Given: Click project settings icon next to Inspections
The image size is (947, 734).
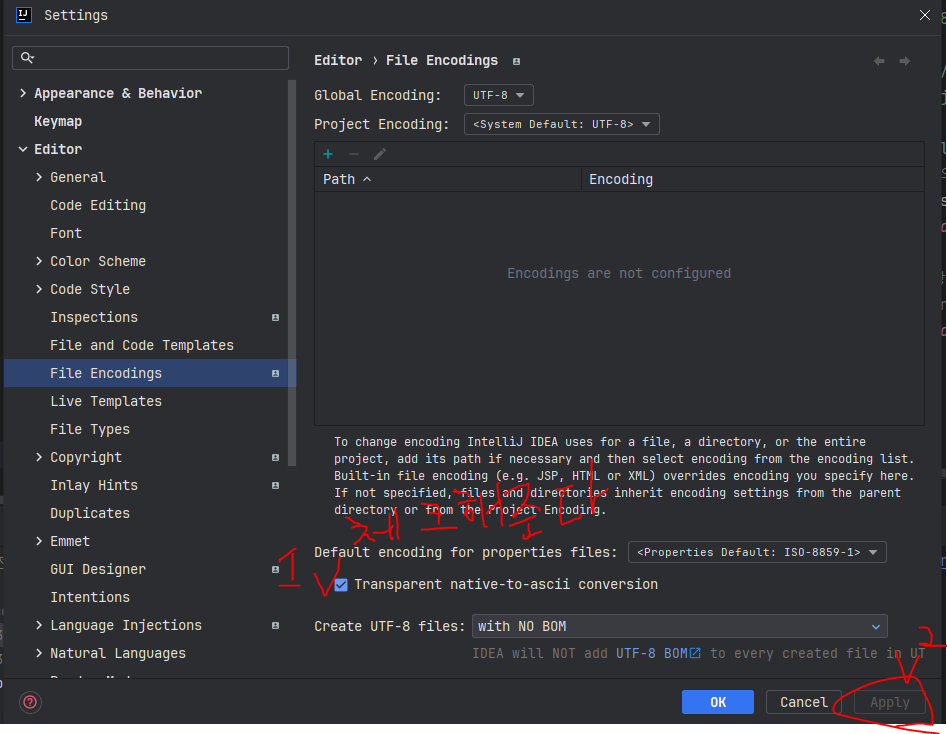Looking at the screenshot, I should (275, 318).
